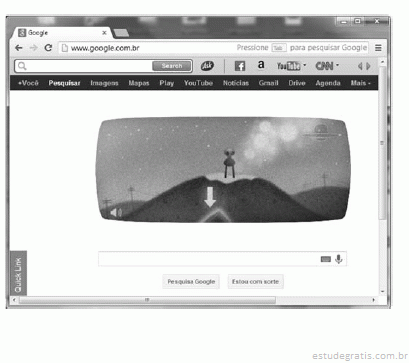This screenshot has width=409, height=363.
Task: Click the Pesquisa Google button
Action: (x=191, y=282)
